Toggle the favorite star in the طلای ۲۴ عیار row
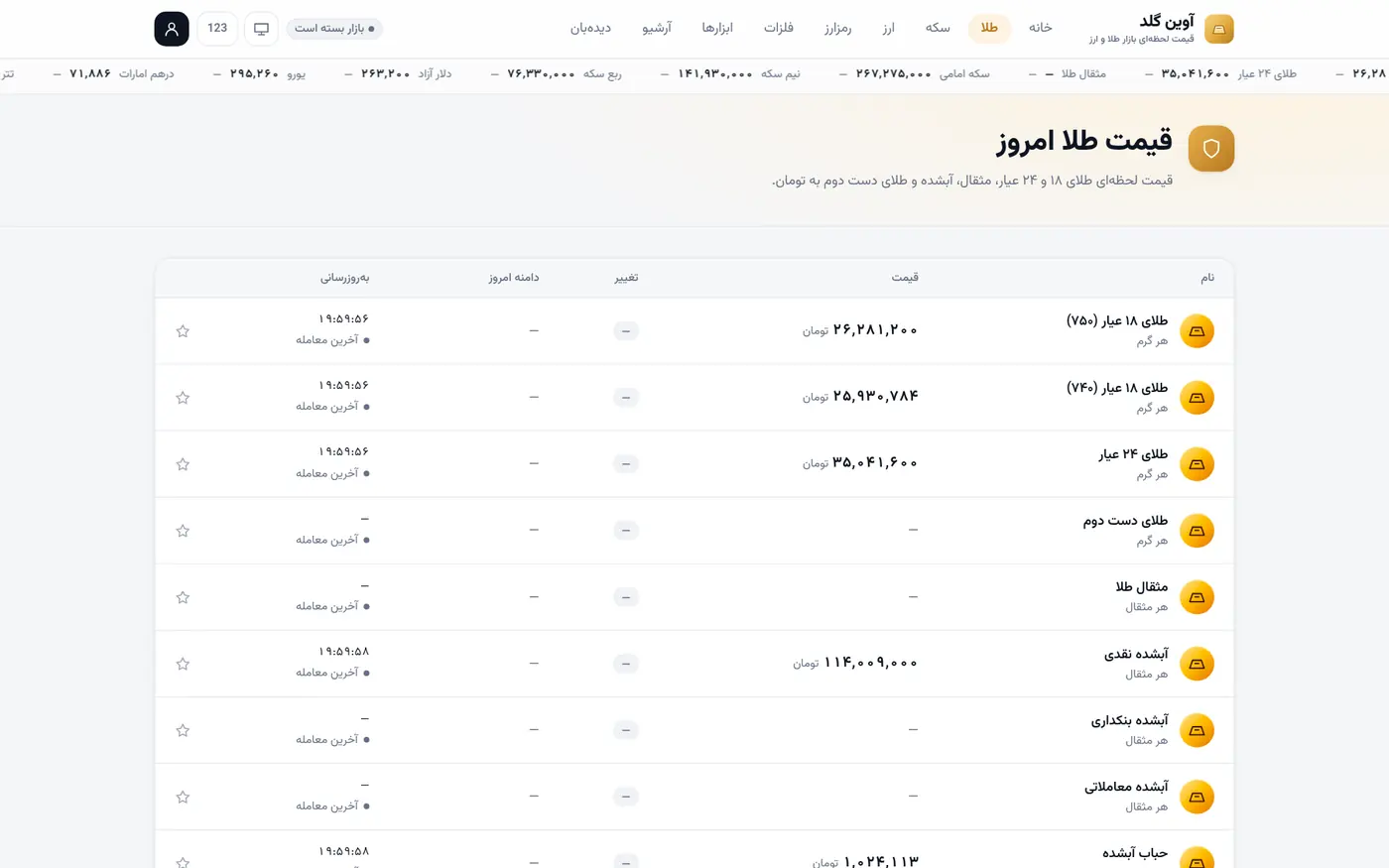Screen dimensions: 1389x868 click(183, 464)
